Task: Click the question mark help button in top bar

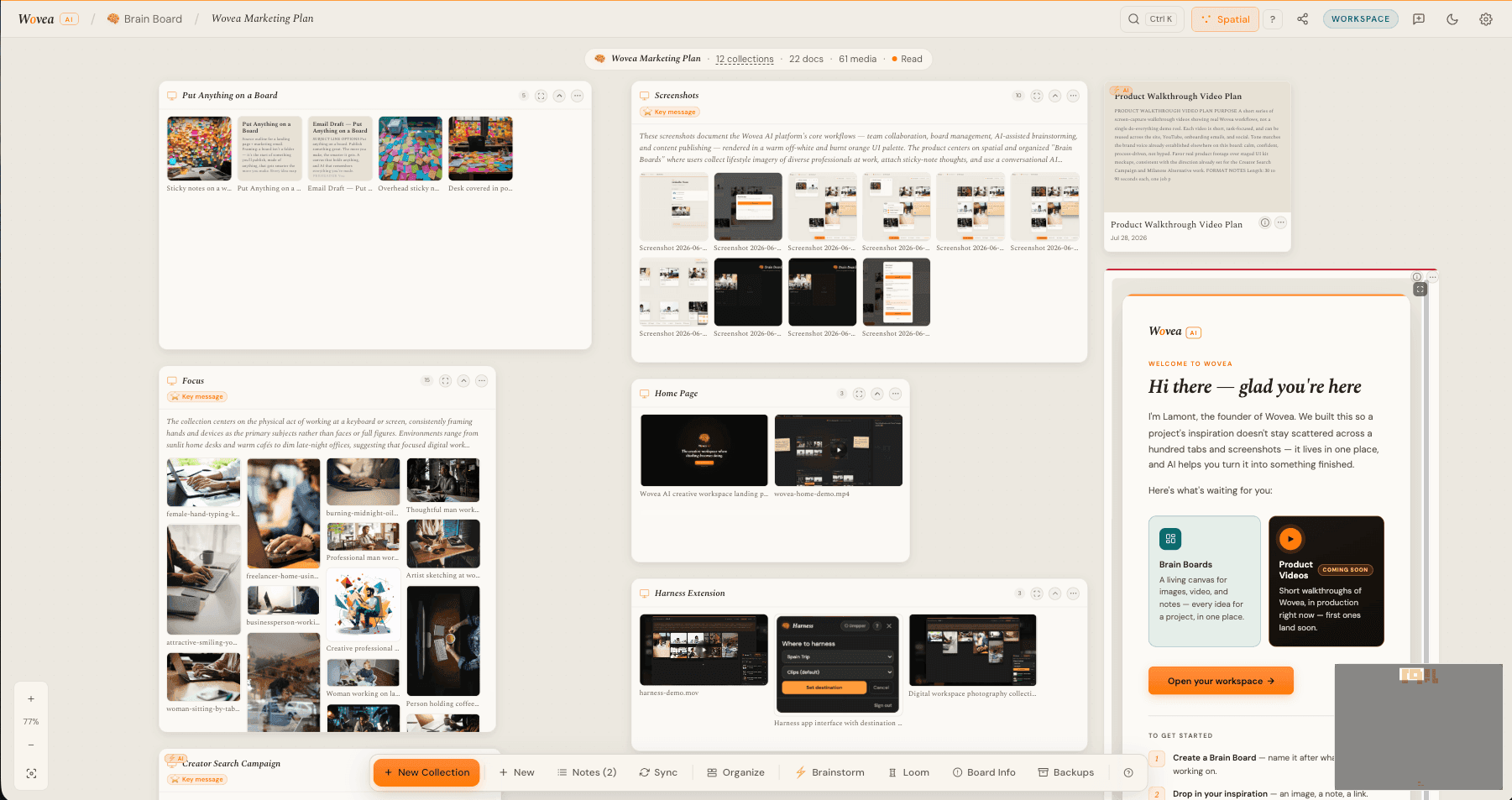Action: coord(1273,19)
